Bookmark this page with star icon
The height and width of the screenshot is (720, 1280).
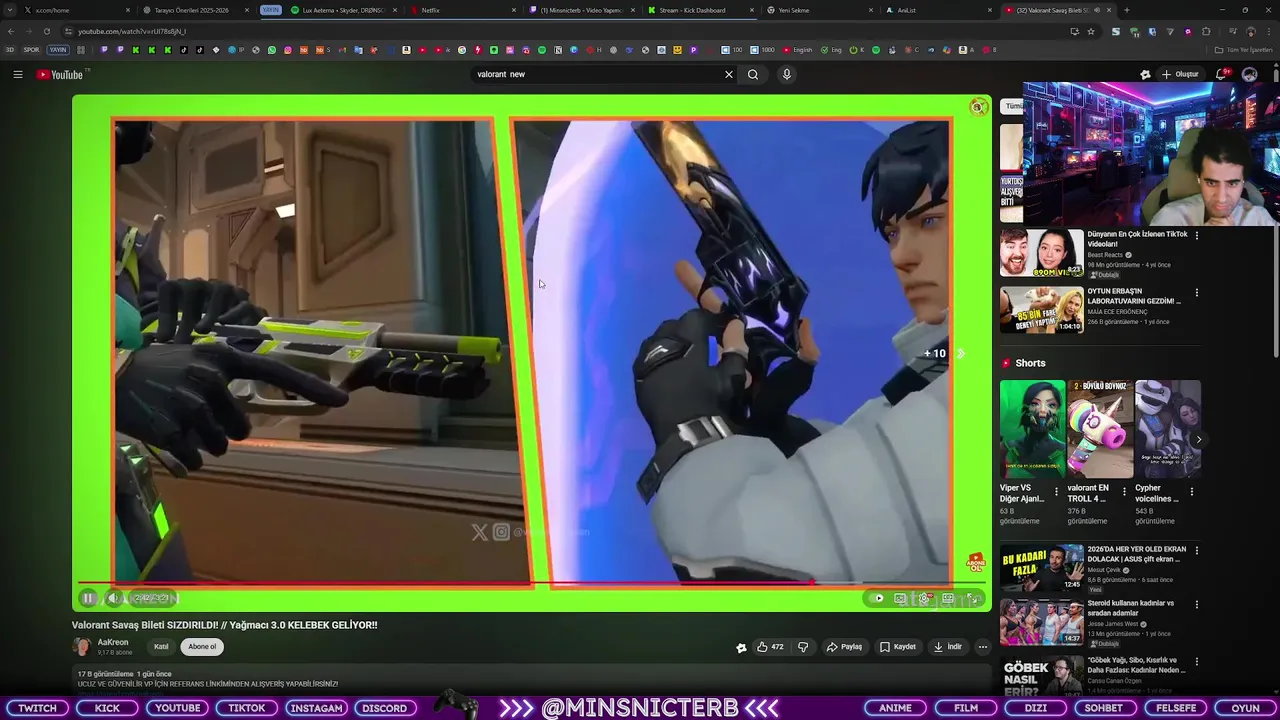1091,31
